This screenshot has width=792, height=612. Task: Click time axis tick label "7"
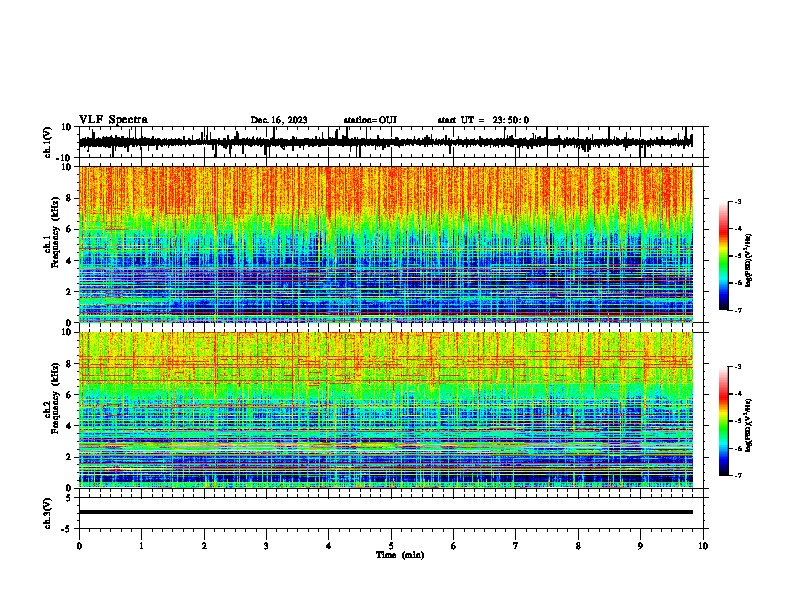516,546
